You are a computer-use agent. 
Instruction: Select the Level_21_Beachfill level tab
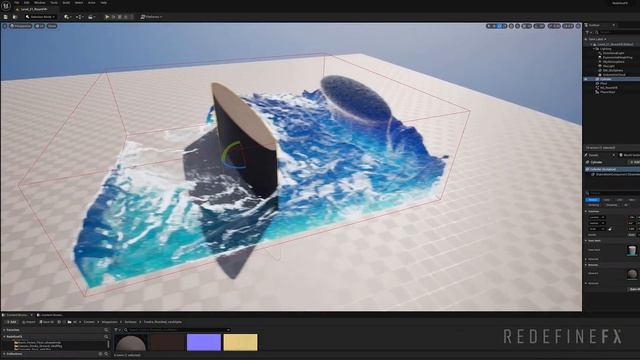34,9
